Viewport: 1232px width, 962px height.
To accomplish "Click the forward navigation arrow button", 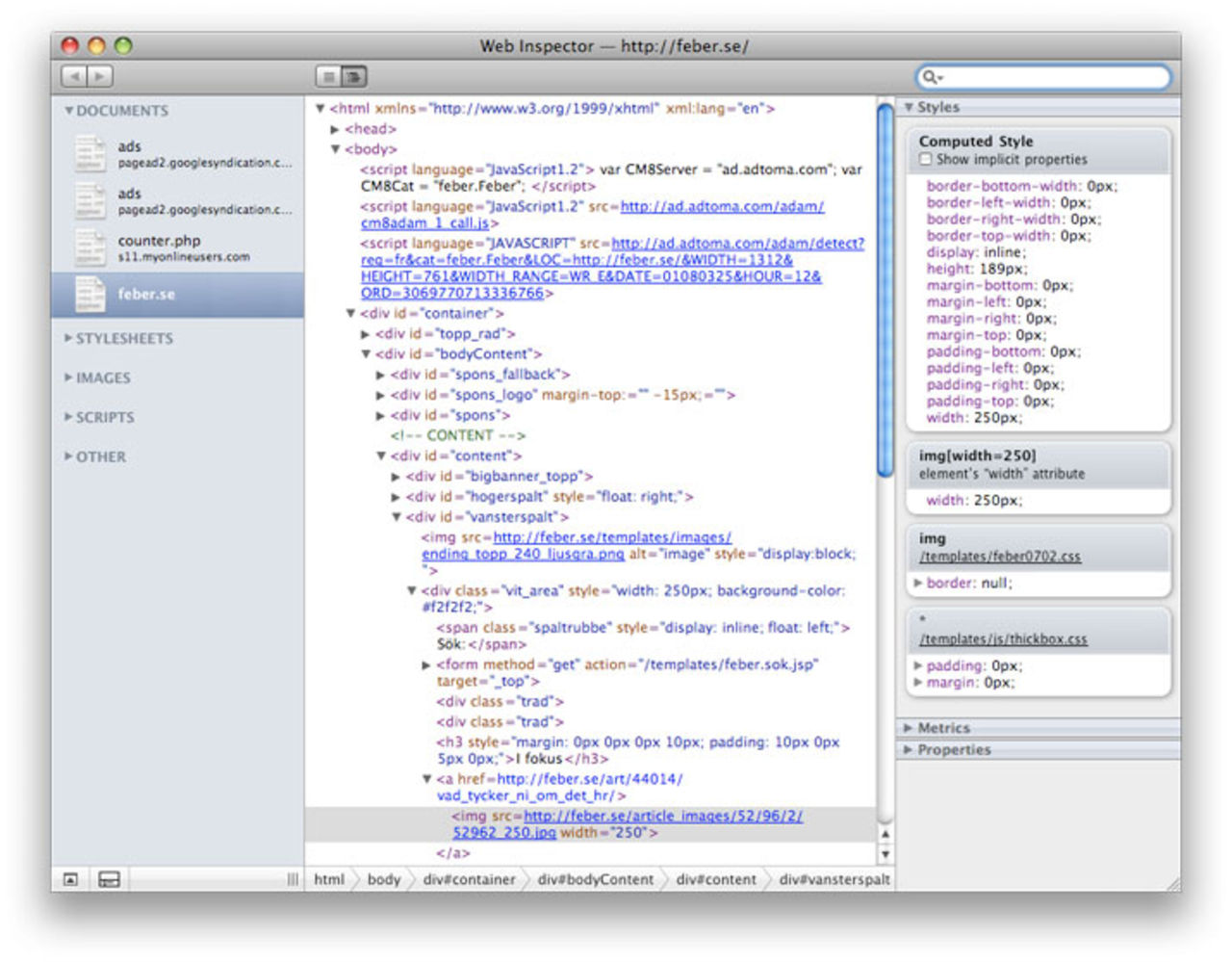I will pyautogui.click(x=100, y=76).
